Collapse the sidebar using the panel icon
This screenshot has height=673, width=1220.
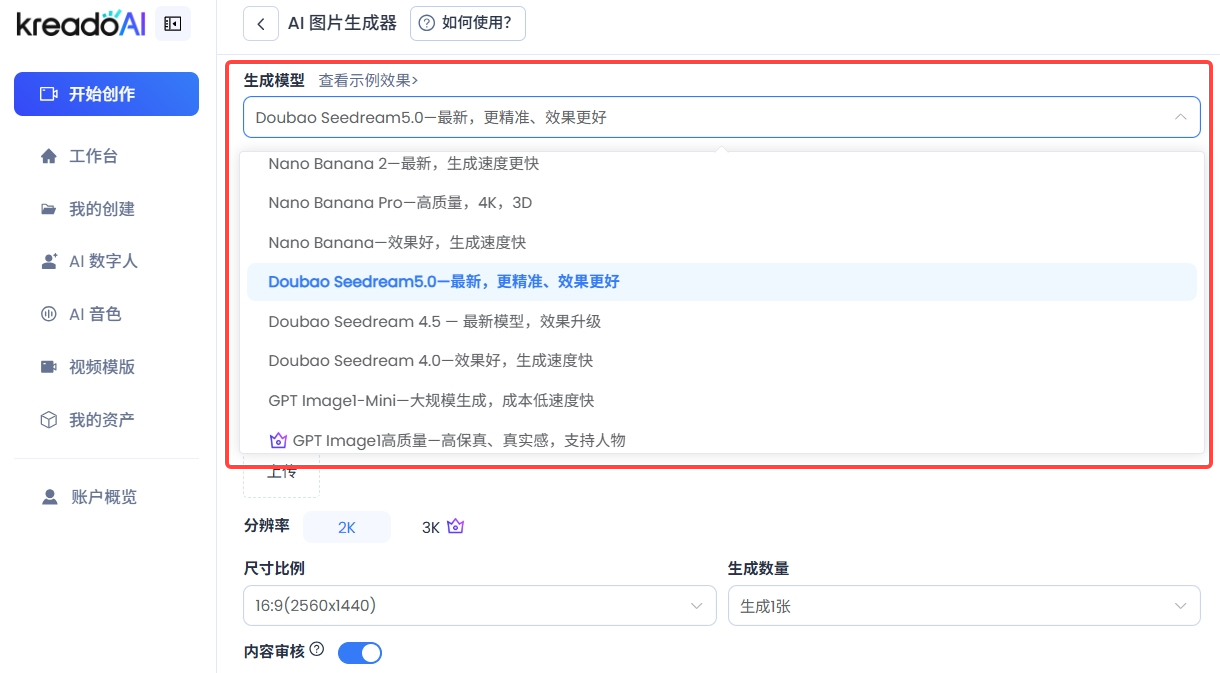[173, 24]
